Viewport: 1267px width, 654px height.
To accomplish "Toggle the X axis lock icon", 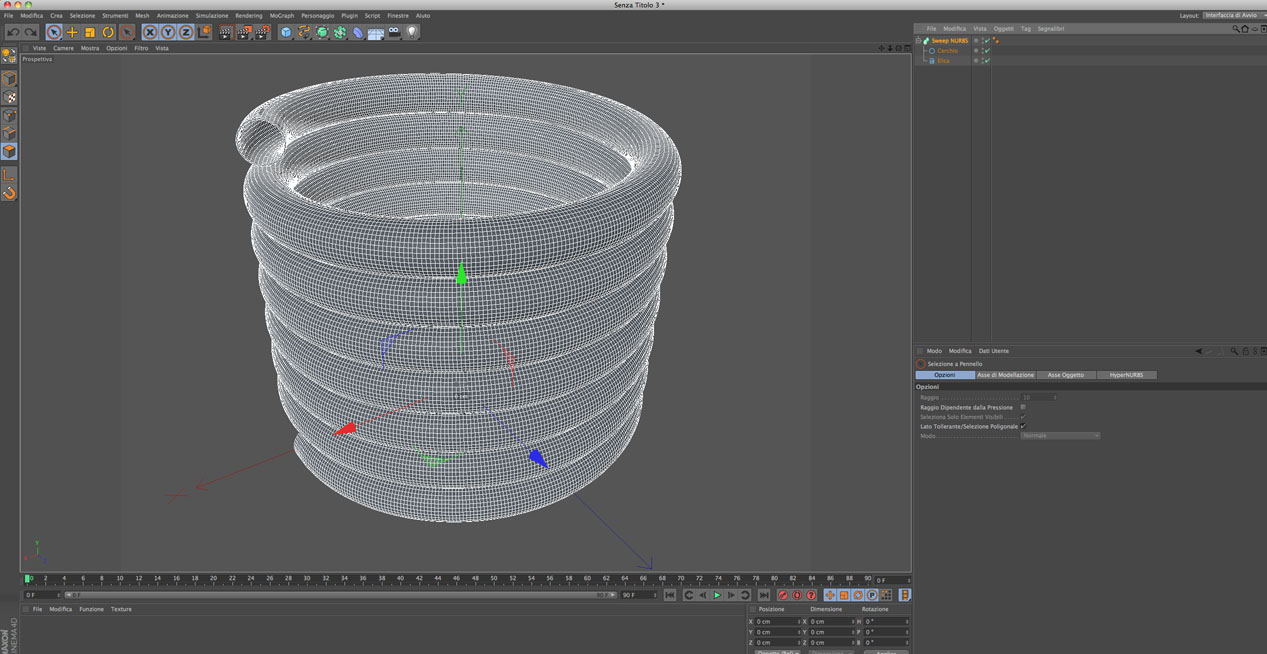I will 150,33.
